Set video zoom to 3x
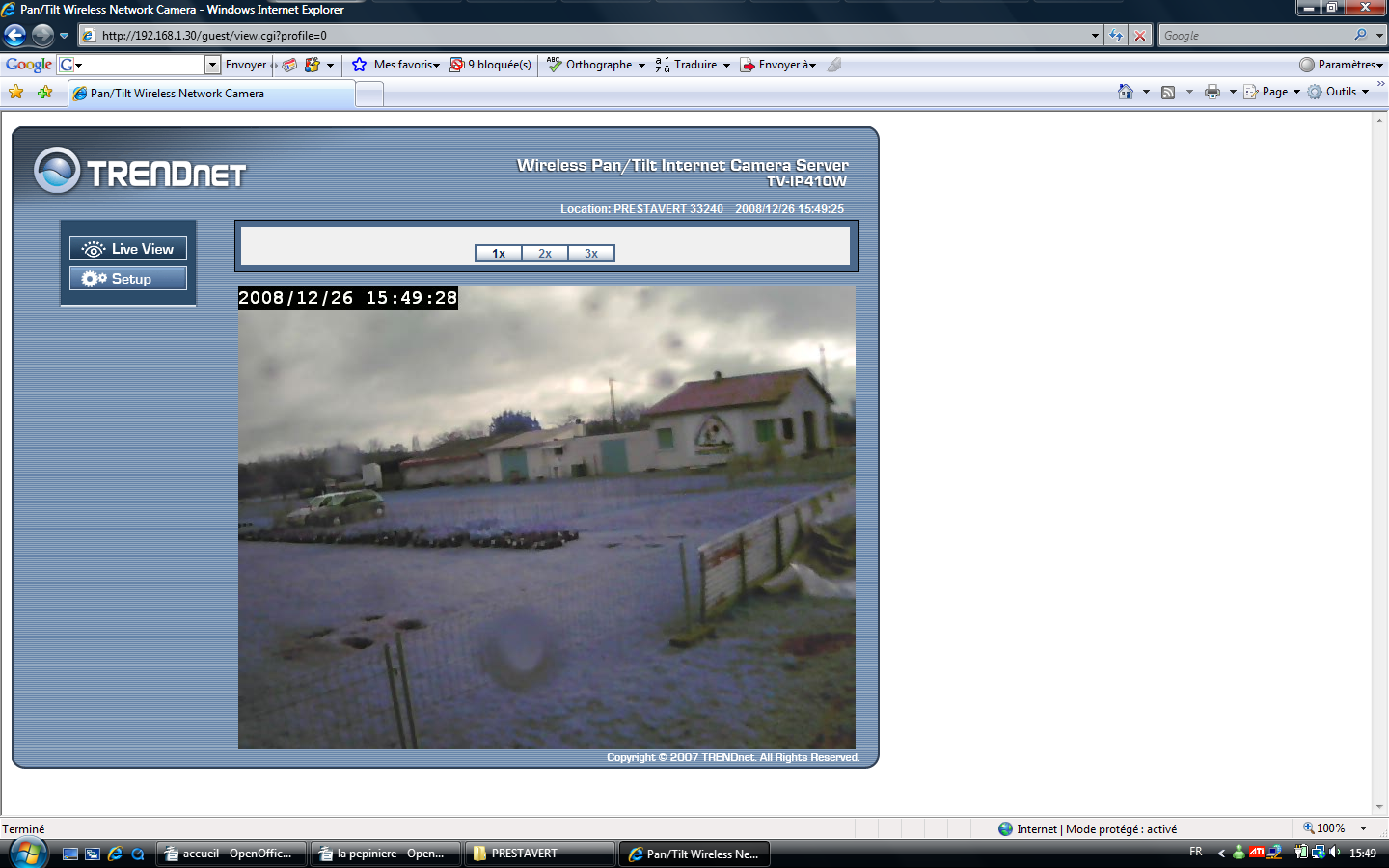Screen dimensions: 1389x868 tap(591, 254)
